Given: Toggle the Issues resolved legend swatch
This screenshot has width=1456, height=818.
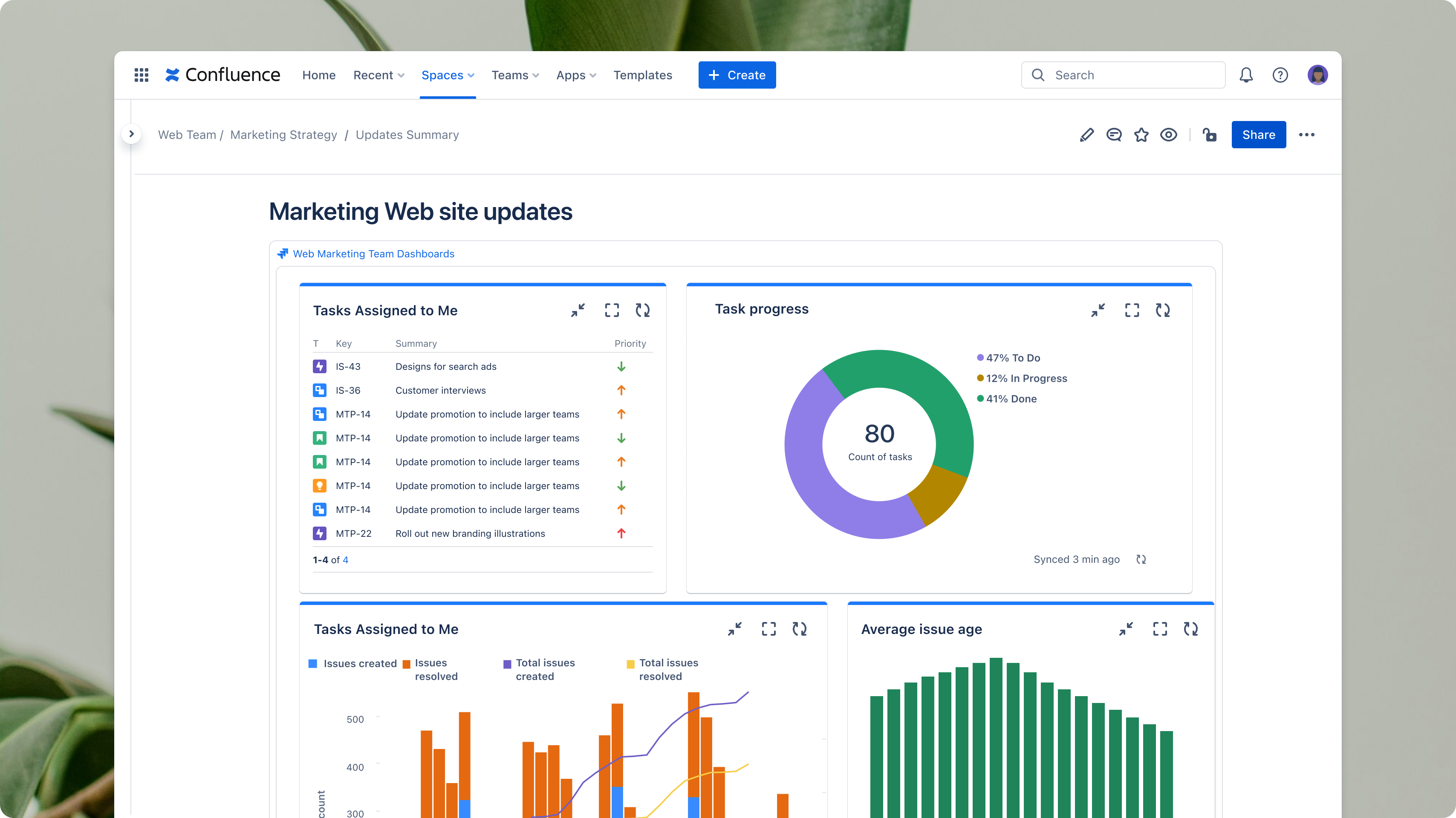Looking at the screenshot, I should tap(406, 664).
